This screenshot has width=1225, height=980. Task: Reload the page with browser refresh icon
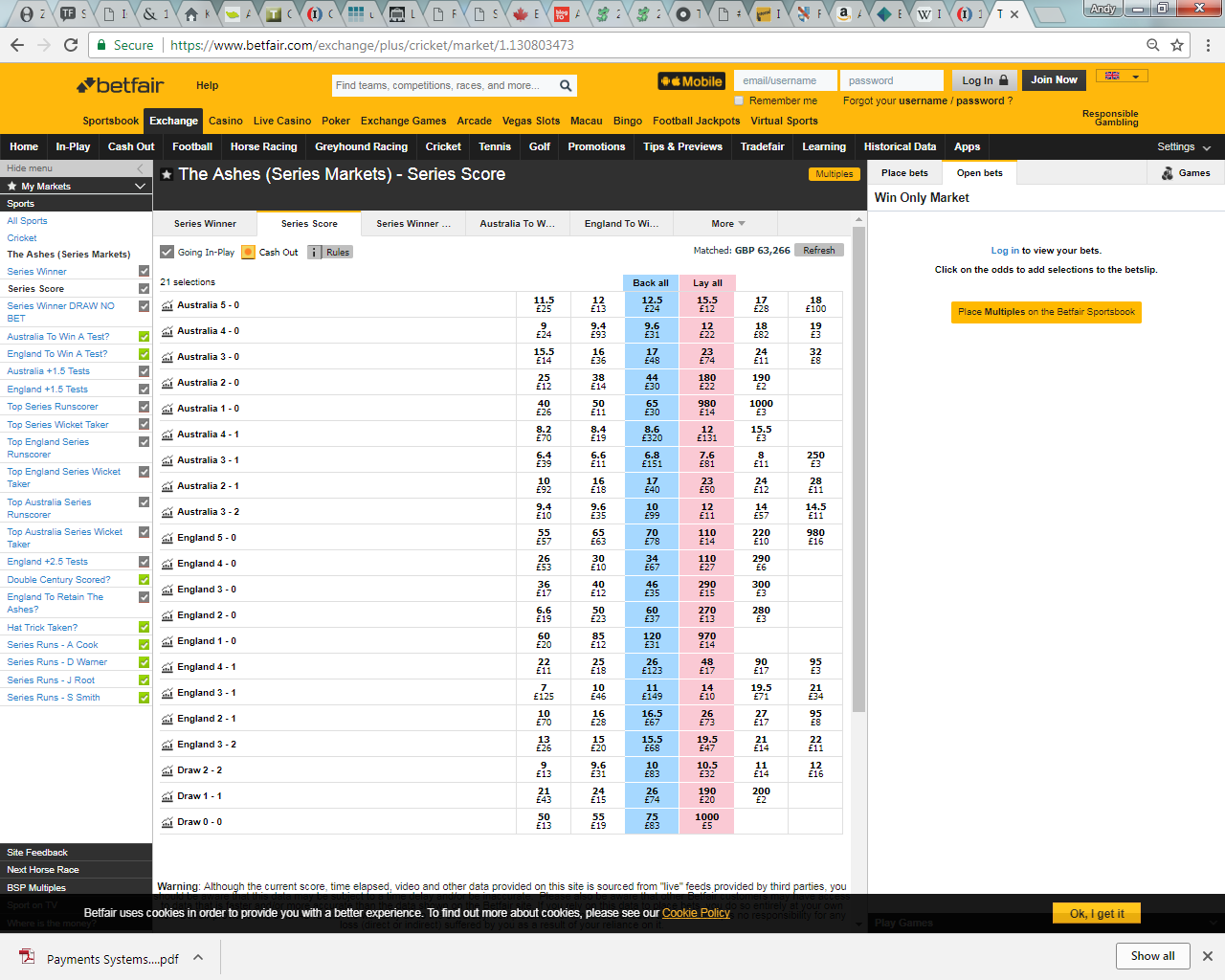pyautogui.click(x=70, y=45)
